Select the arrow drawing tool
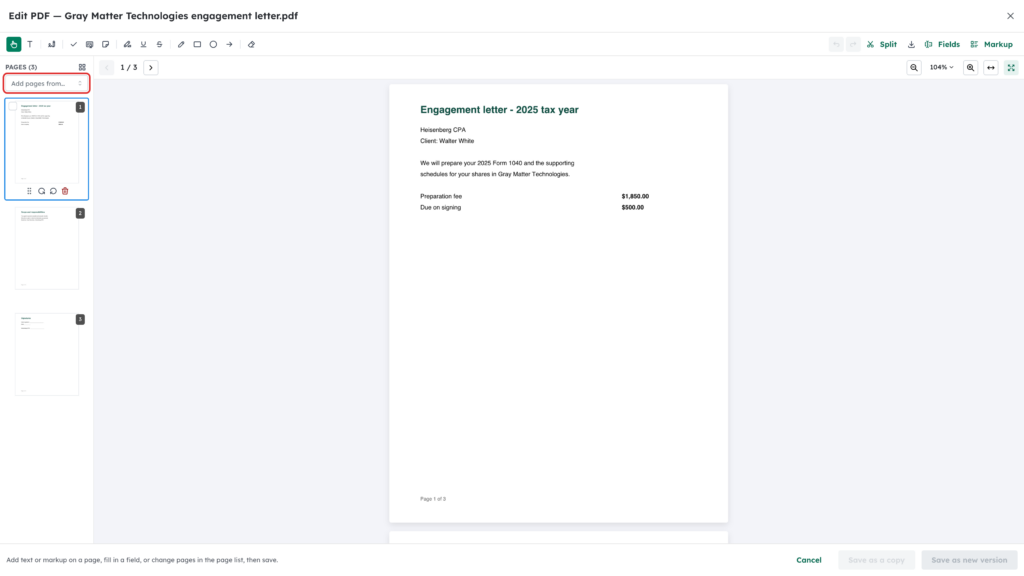 click(x=229, y=44)
